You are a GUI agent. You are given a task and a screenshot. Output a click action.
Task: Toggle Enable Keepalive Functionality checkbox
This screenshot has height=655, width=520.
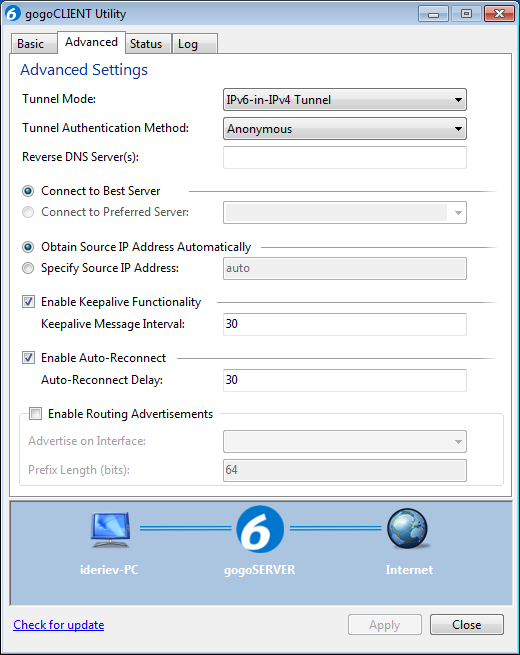(x=28, y=302)
